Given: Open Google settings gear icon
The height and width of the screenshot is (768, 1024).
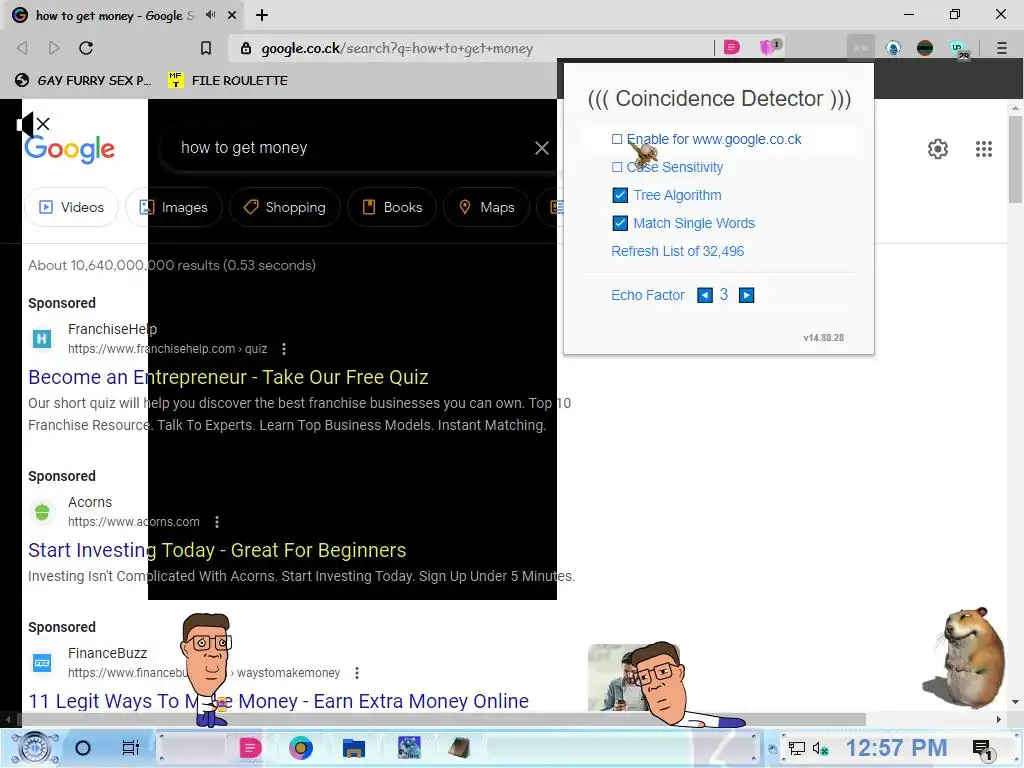Looking at the screenshot, I should (938, 149).
